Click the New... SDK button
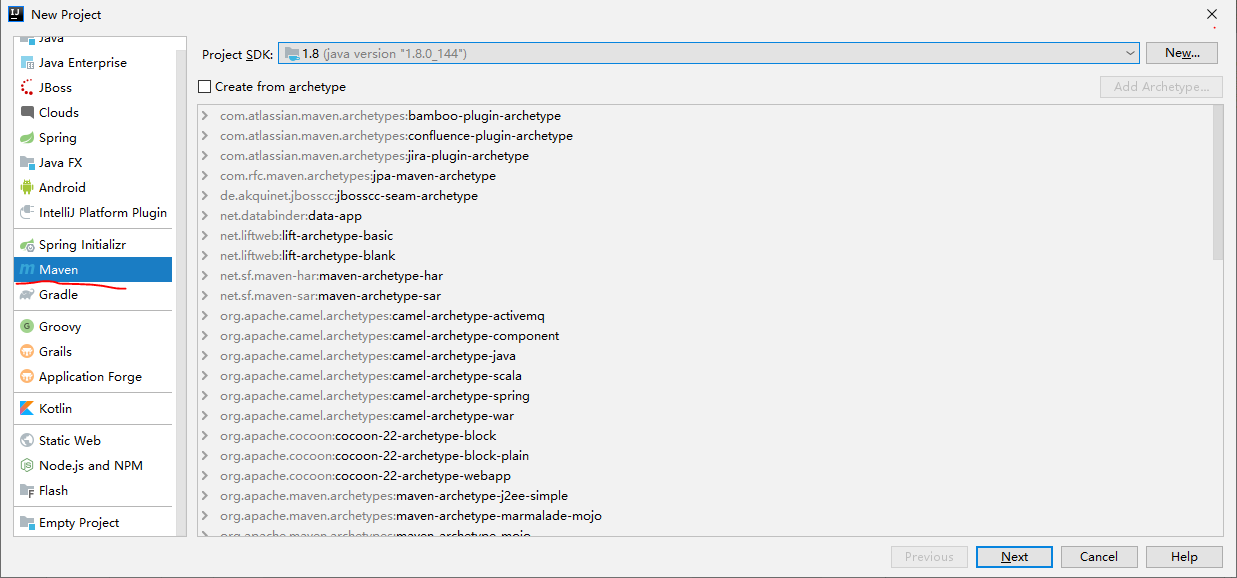The height and width of the screenshot is (578, 1237). click(1182, 53)
